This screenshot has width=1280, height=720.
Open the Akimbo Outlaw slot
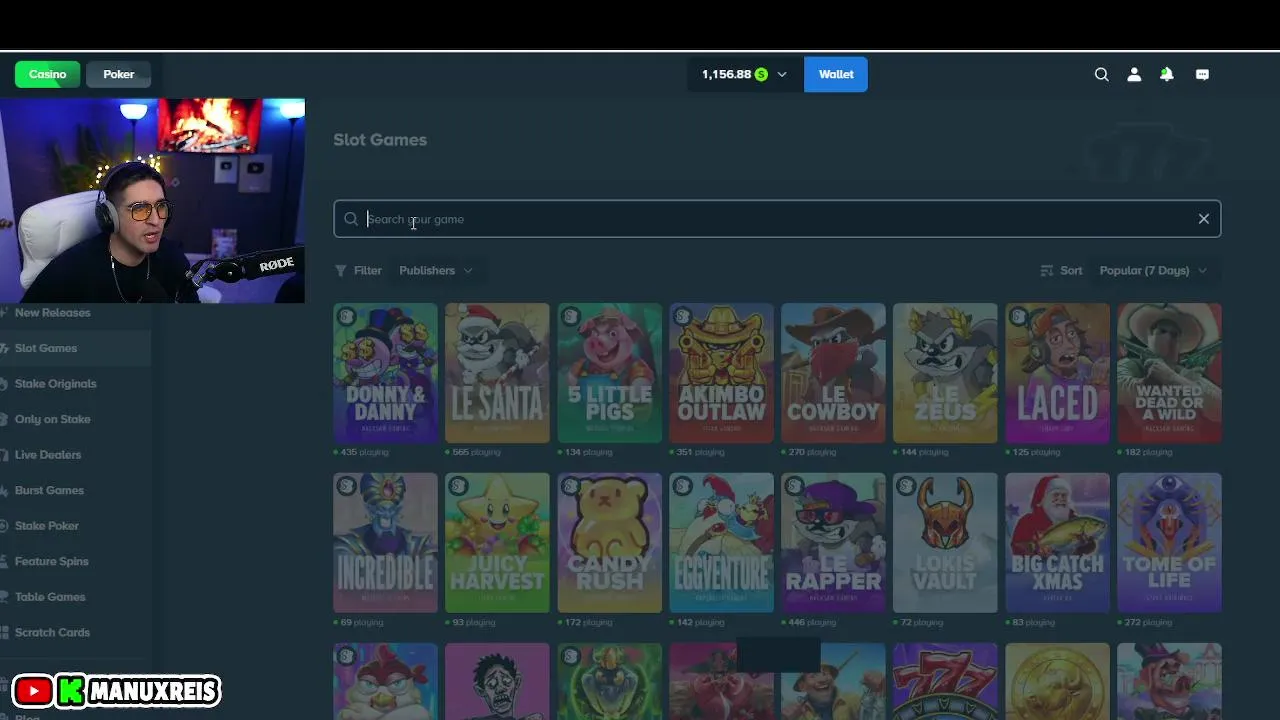pos(721,373)
